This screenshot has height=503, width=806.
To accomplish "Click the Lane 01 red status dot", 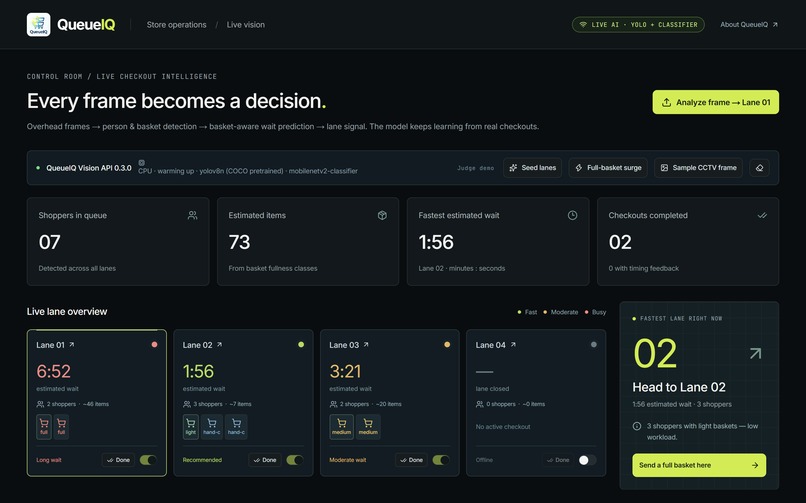I will [154, 345].
